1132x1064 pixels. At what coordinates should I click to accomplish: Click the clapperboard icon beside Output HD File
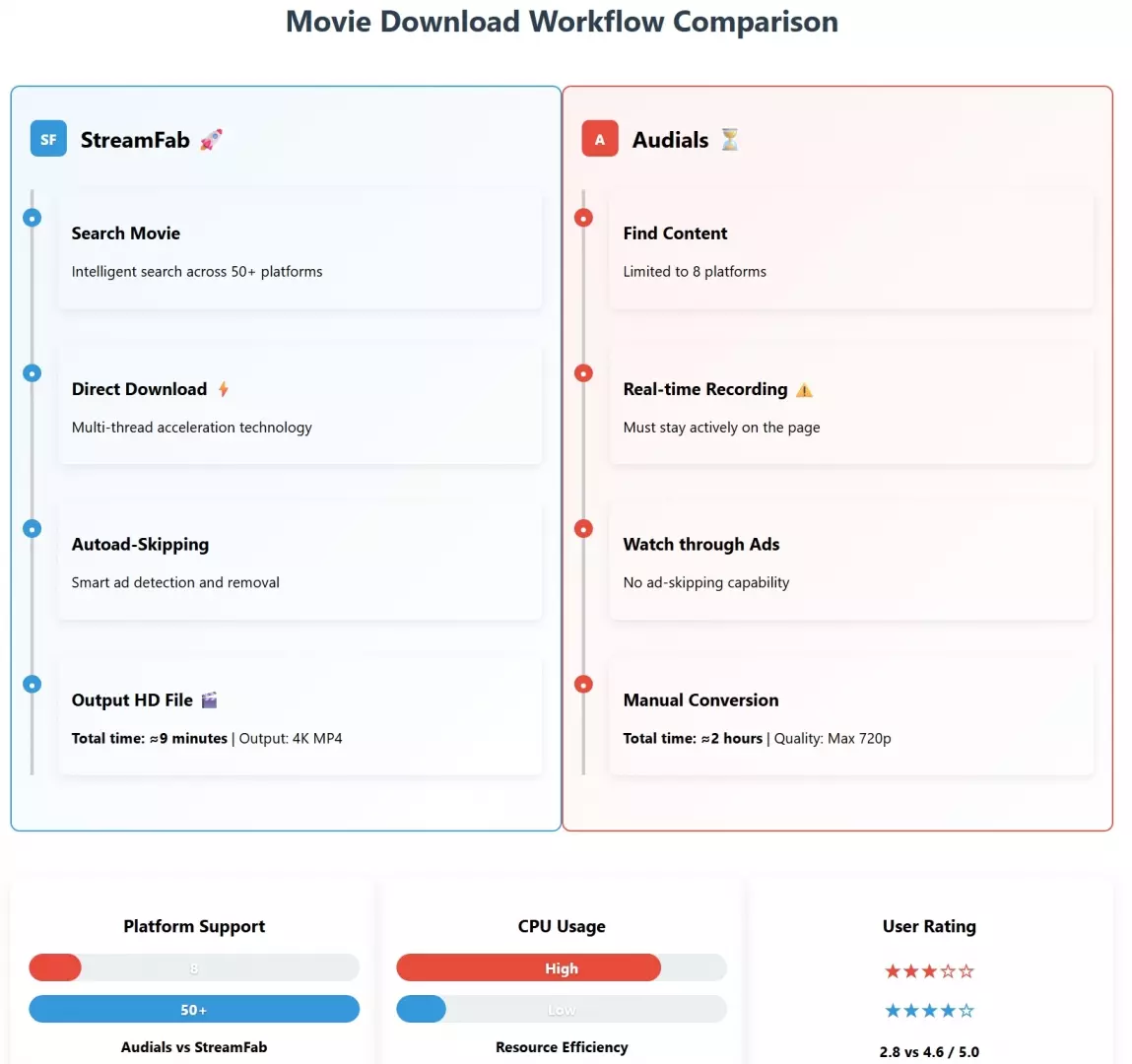[210, 699]
